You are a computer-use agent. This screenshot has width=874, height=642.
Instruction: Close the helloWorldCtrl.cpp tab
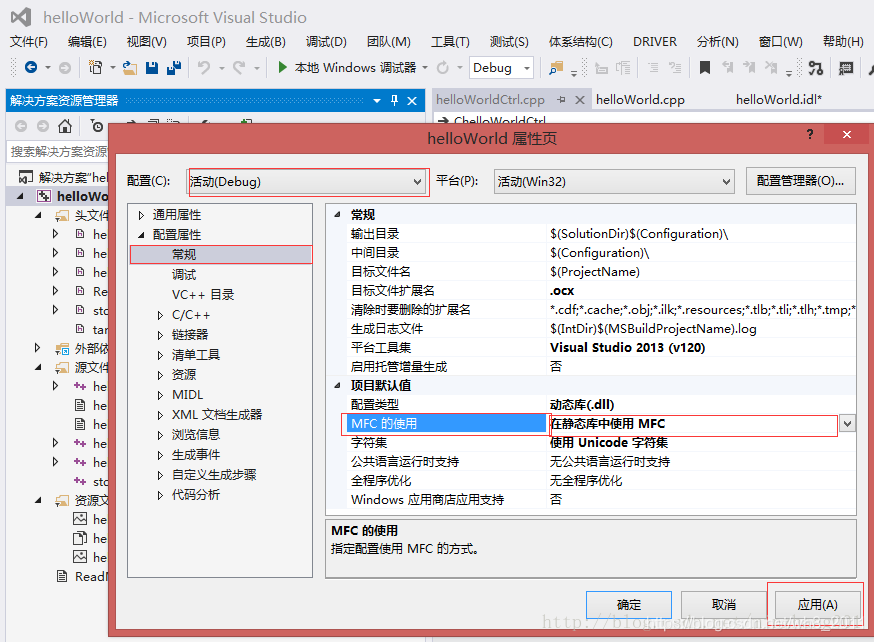[x=580, y=99]
